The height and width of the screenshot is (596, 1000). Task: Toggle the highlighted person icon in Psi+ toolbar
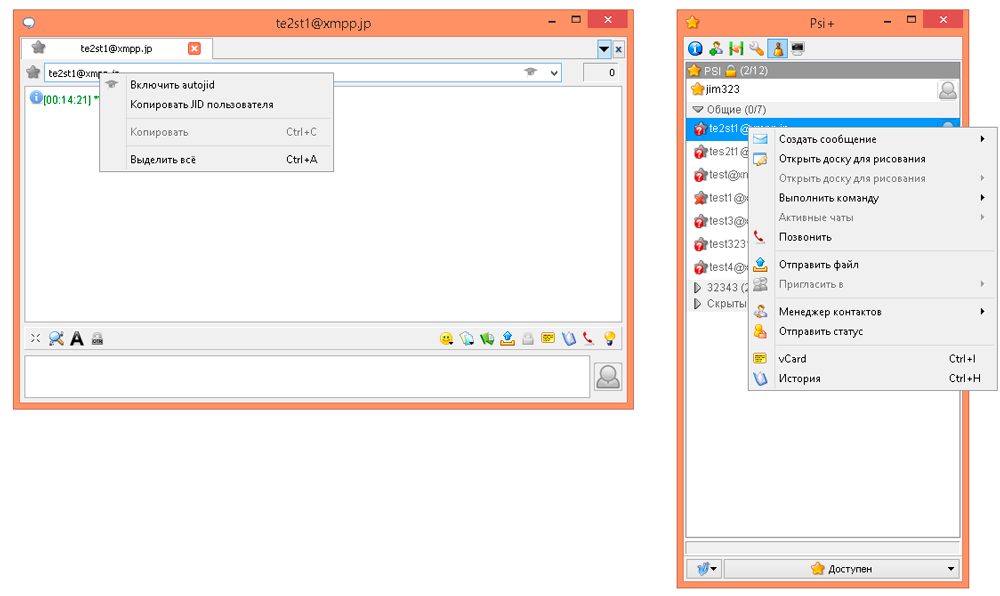pos(777,48)
